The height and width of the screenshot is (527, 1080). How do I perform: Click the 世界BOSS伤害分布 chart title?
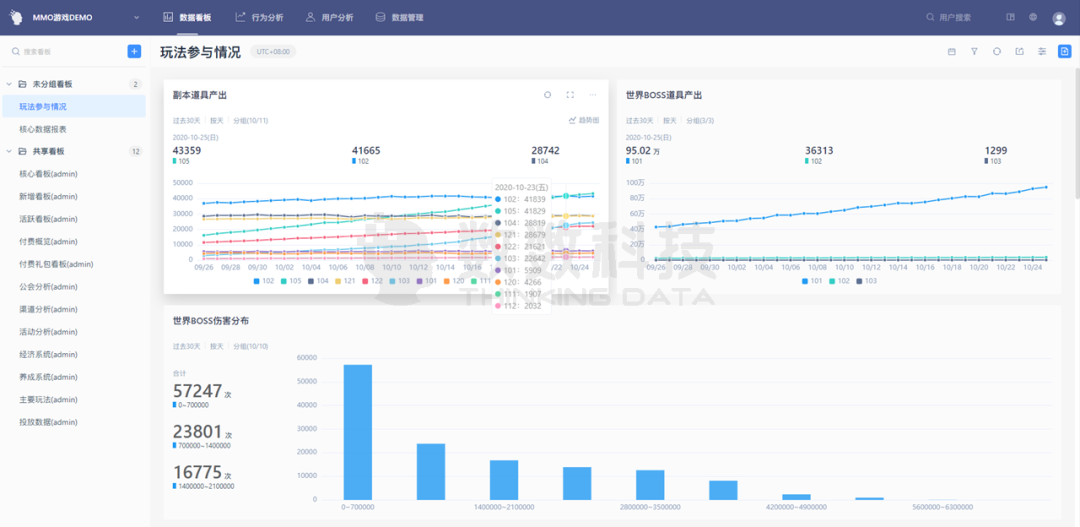(211, 320)
